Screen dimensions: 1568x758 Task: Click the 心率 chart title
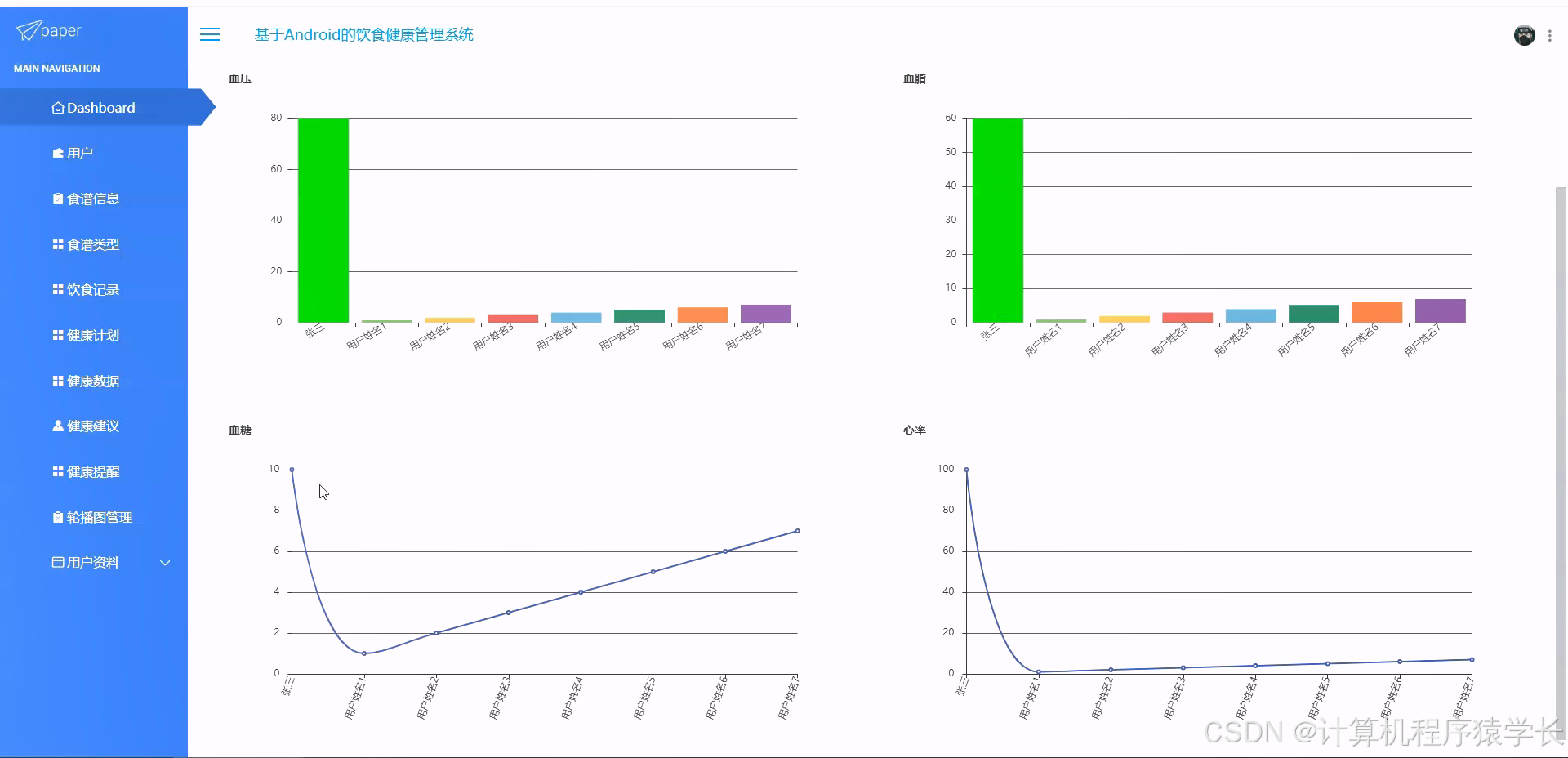[915, 430]
